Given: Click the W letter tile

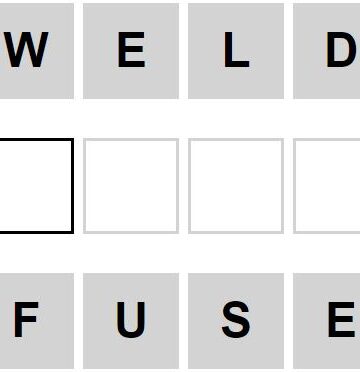Looking at the screenshot, I should (x=36, y=51).
